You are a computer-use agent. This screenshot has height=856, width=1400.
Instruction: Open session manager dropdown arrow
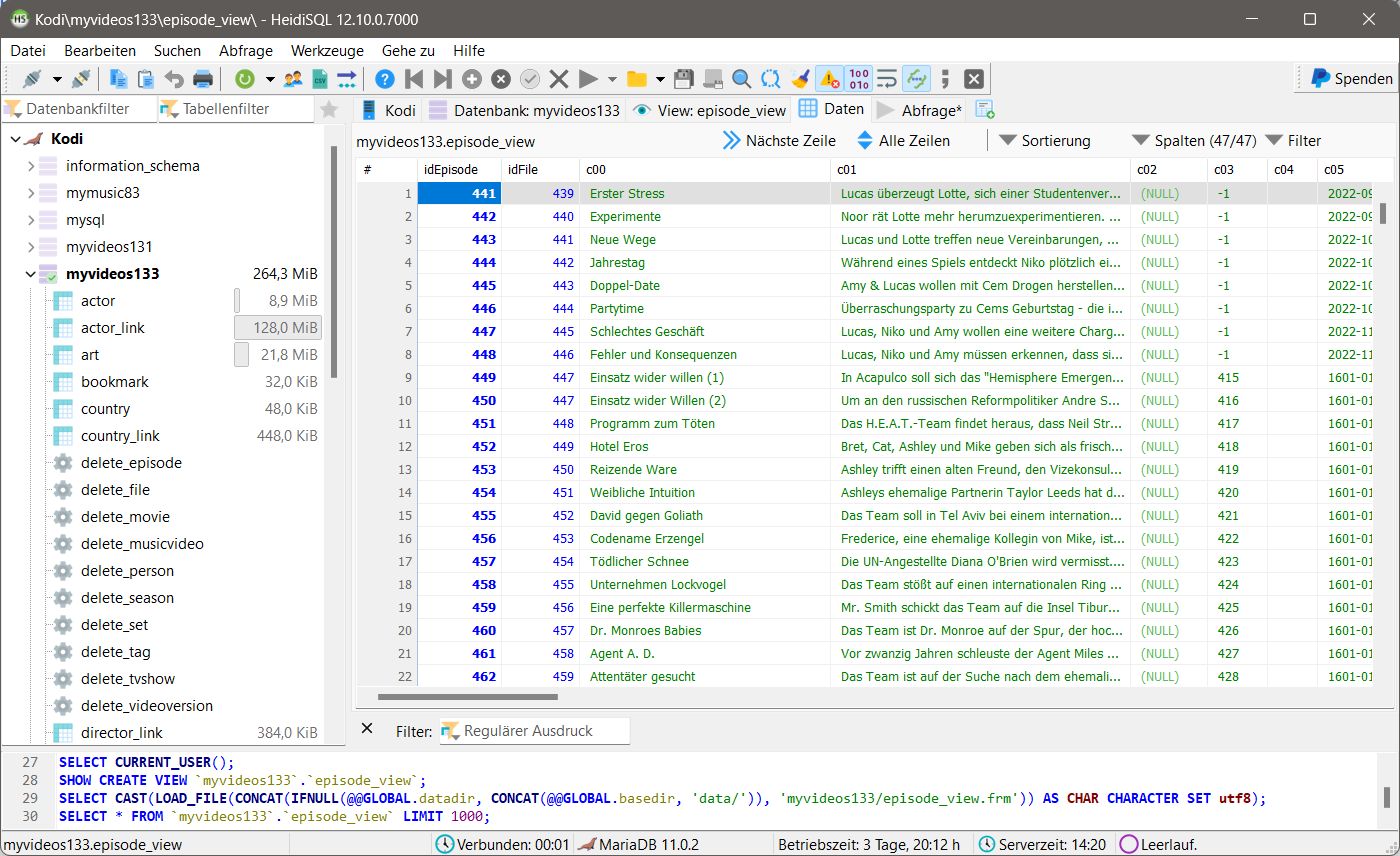pos(57,79)
